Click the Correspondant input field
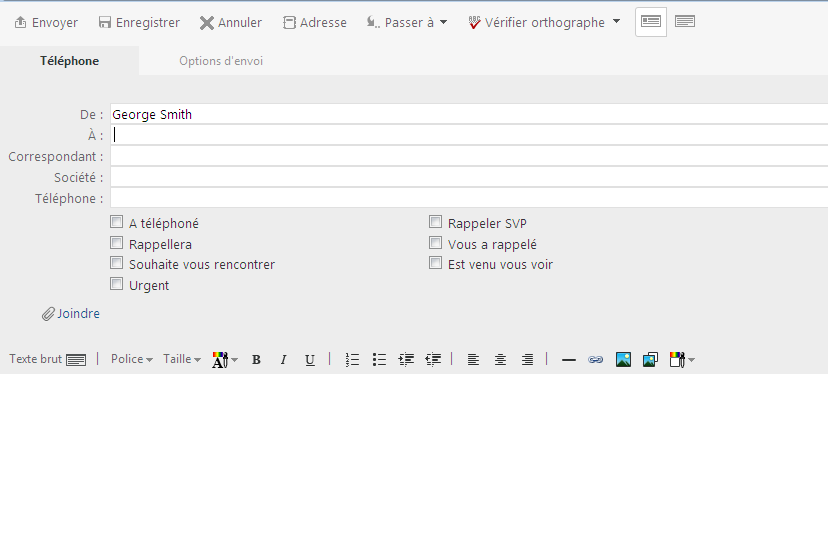 [x=469, y=156]
